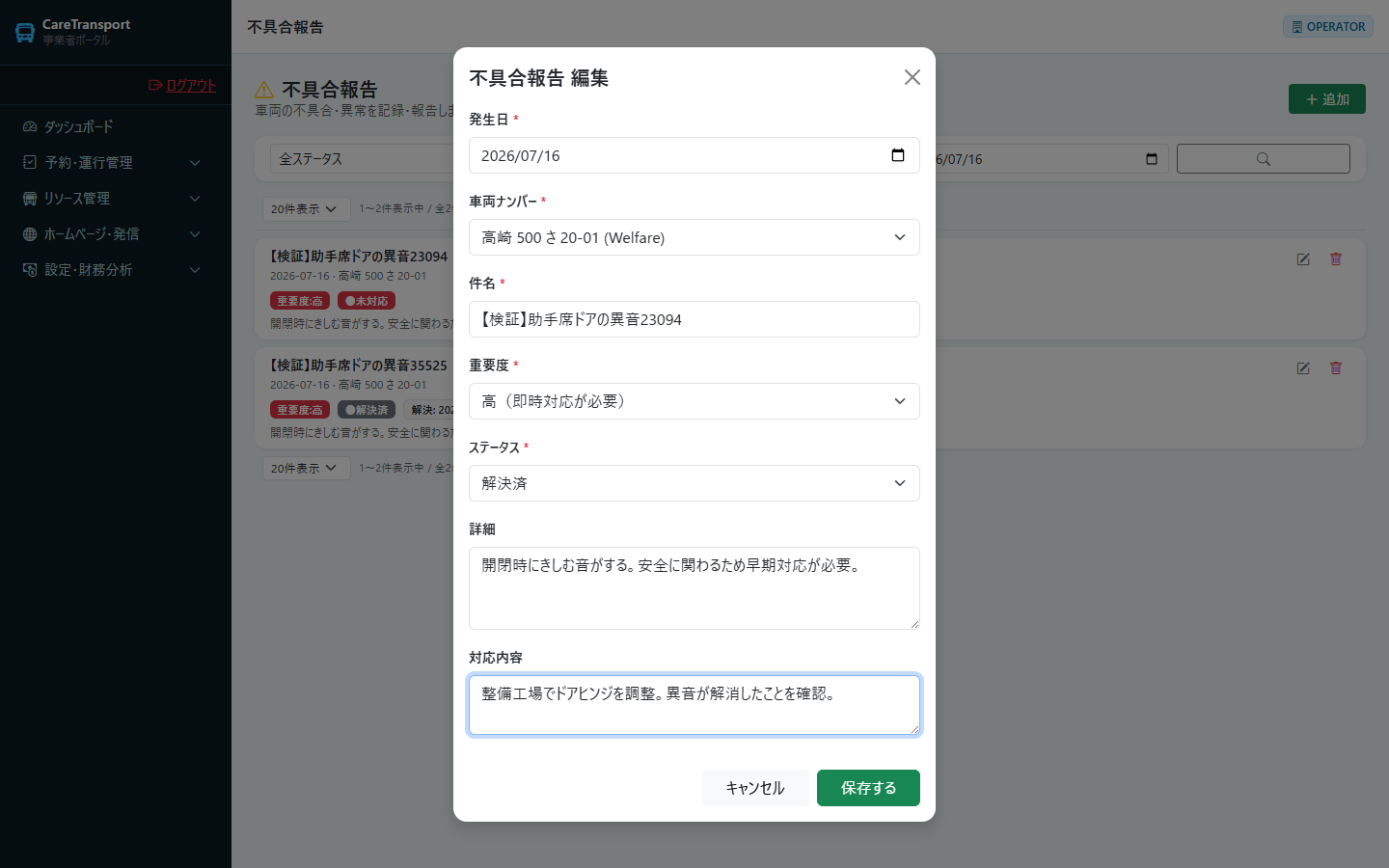Open the 車両ナンバー dropdown
Viewport: 1389px width, 868px height.
[x=694, y=237]
